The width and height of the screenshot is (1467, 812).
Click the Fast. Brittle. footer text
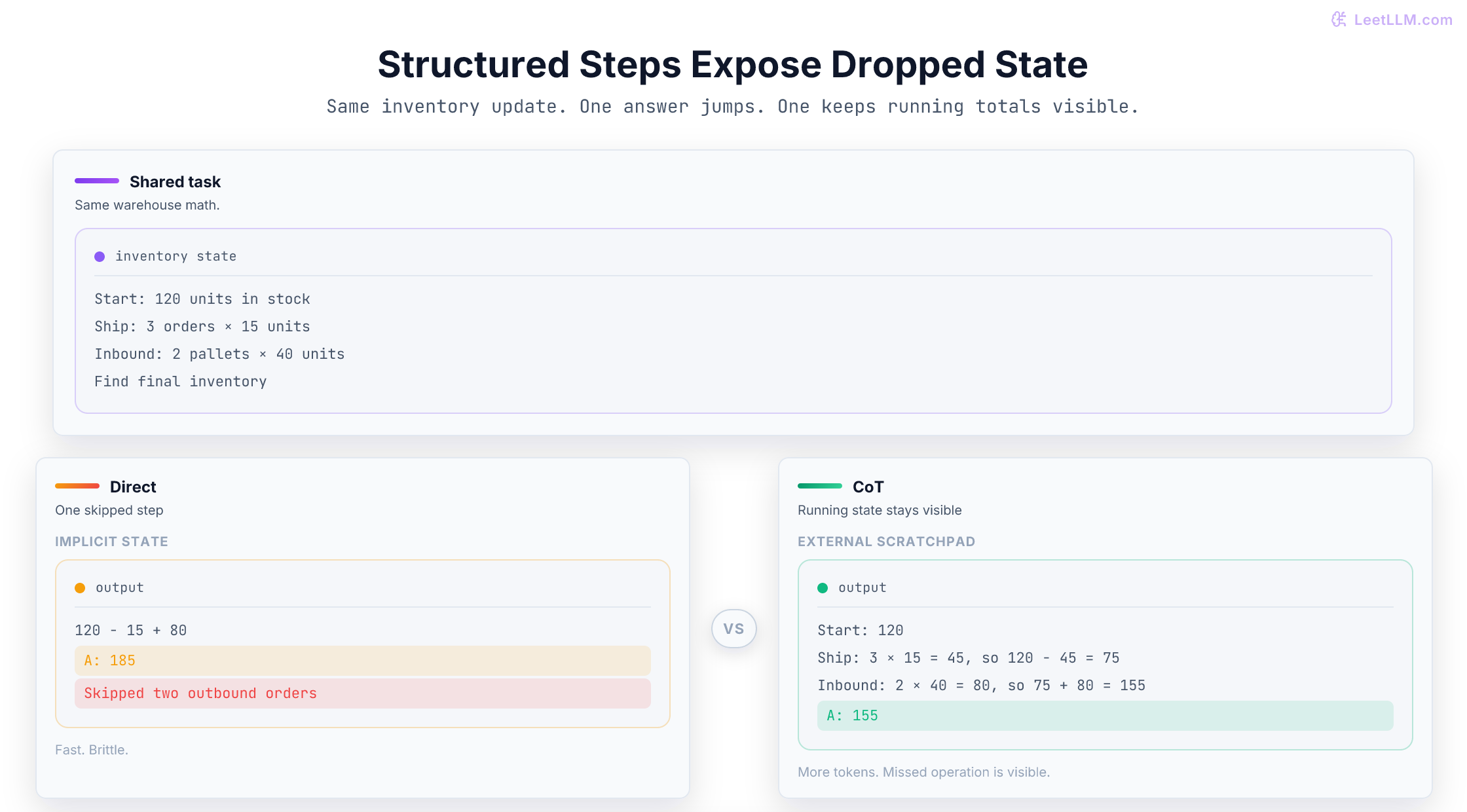pos(92,750)
